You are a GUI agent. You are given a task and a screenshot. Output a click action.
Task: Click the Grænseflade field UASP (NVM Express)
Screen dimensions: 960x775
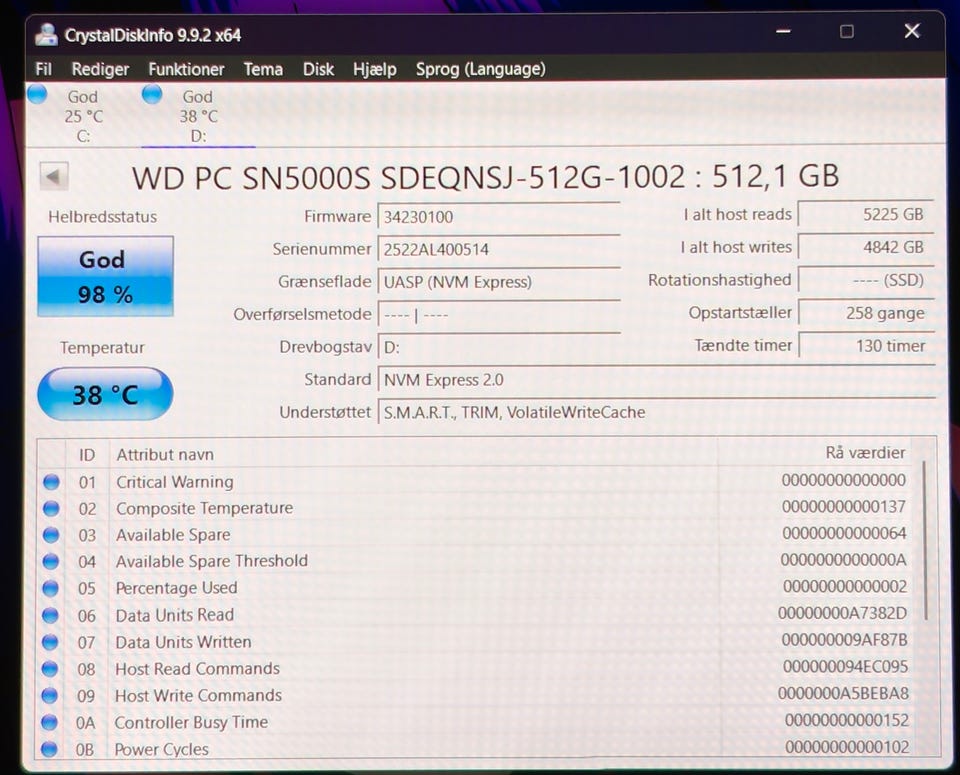tap(499, 282)
